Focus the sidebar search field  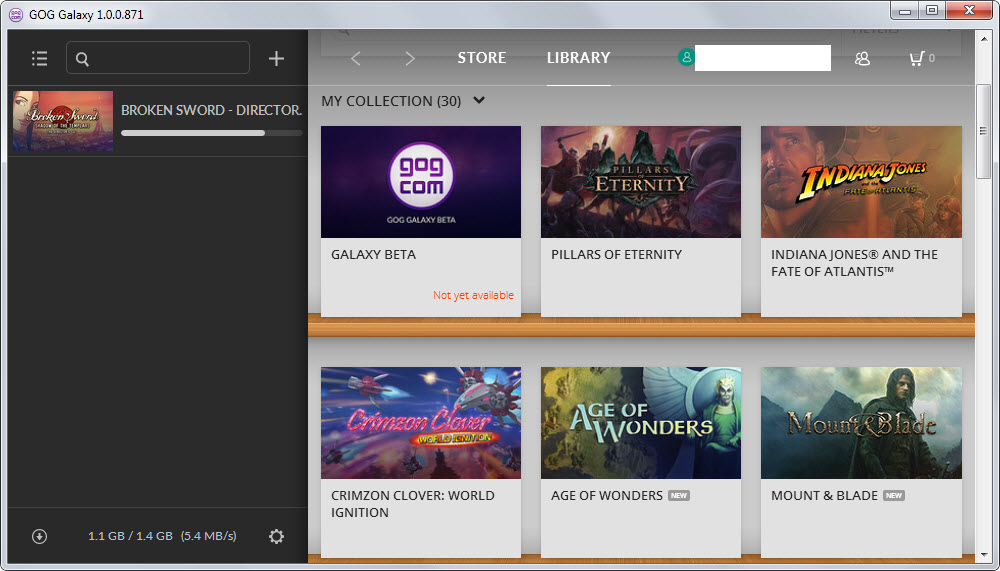tap(158, 57)
